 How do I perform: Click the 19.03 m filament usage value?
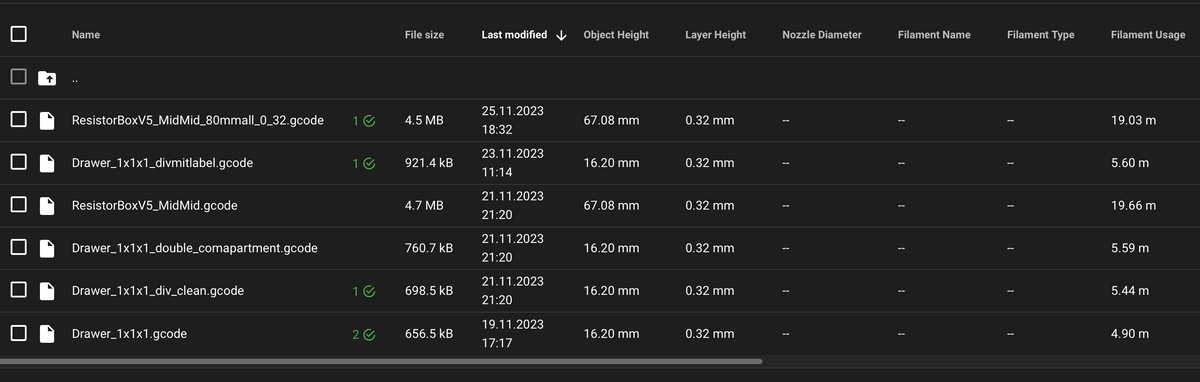pyautogui.click(x=1133, y=120)
